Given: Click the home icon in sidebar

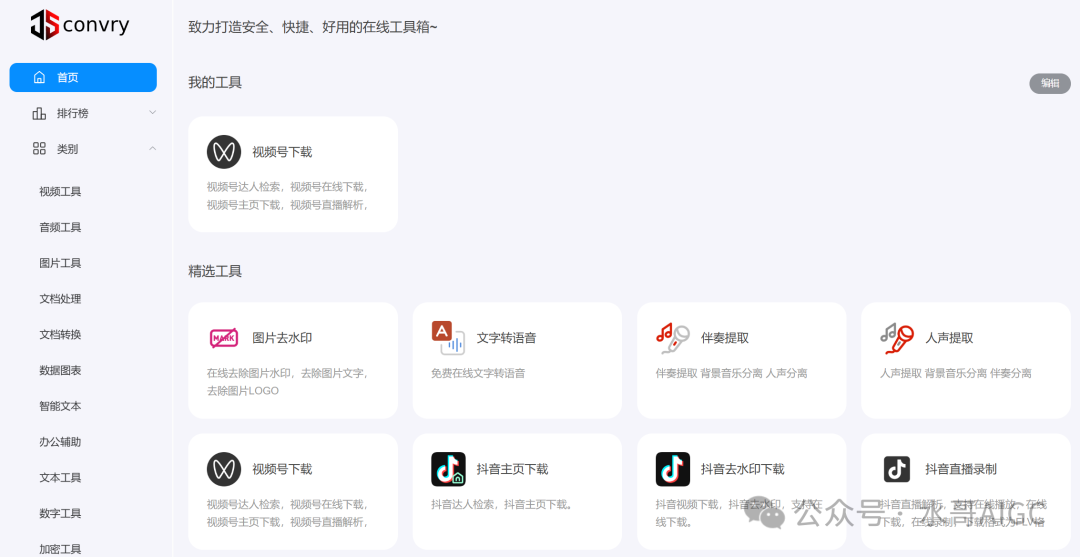Looking at the screenshot, I should click(x=39, y=77).
